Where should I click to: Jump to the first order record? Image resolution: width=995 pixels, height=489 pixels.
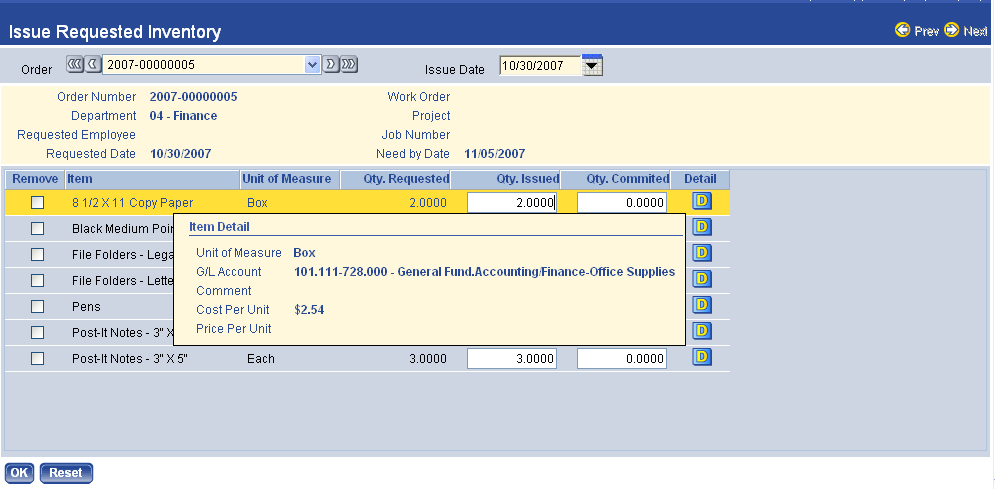(75, 65)
